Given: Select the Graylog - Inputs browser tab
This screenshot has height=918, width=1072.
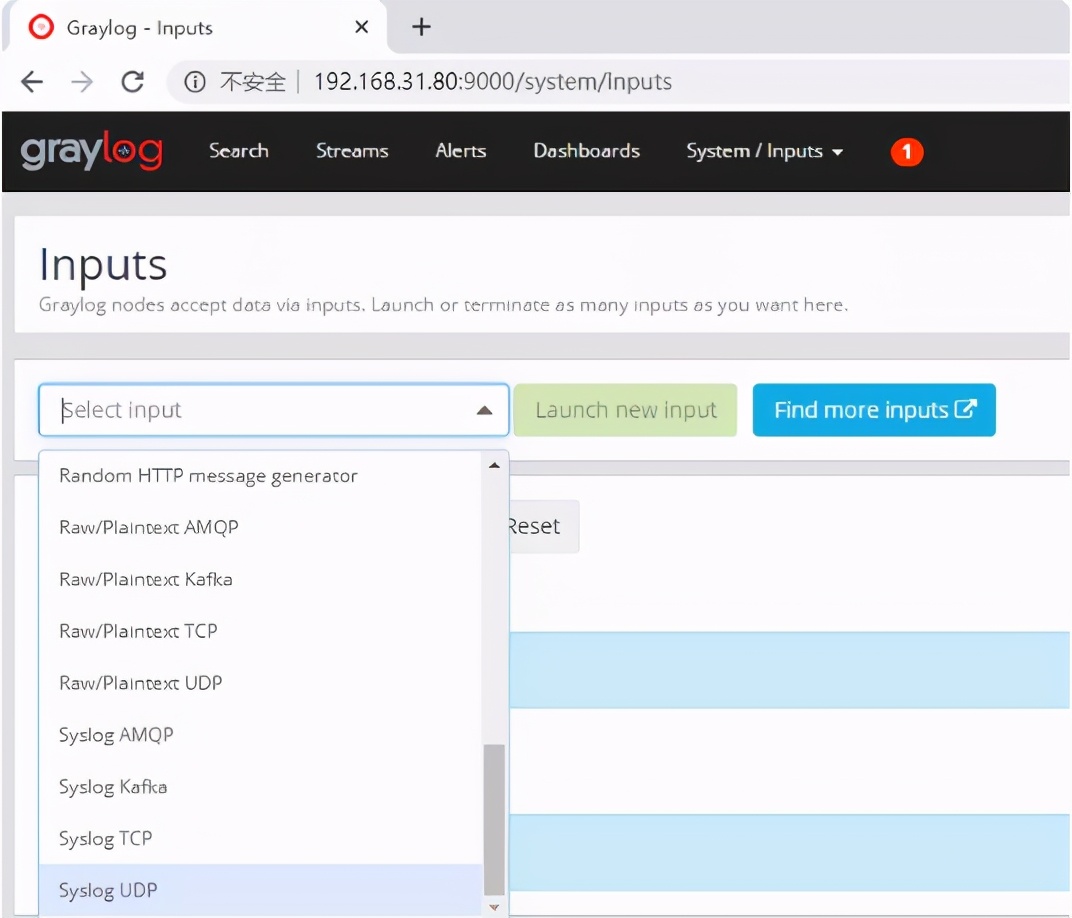Looking at the screenshot, I should click(x=195, y=27).
